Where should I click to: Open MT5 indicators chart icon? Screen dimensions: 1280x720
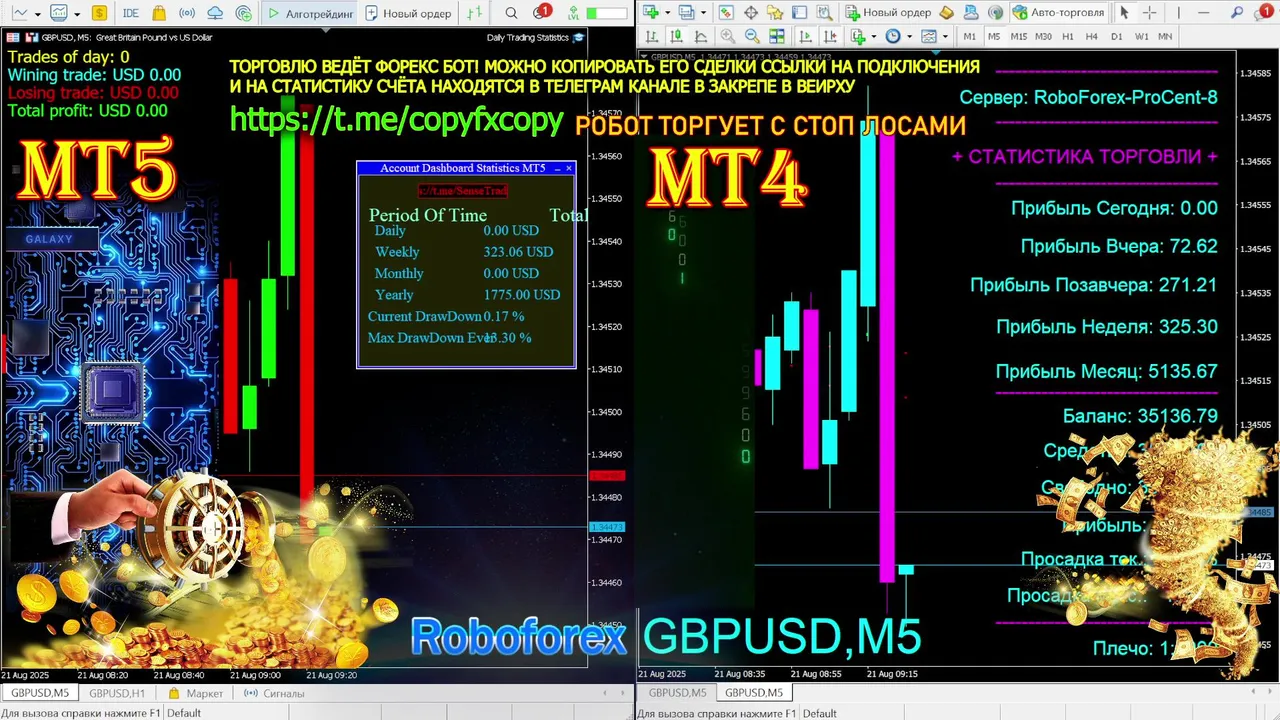pyautogui.click(x=59, y=13)
